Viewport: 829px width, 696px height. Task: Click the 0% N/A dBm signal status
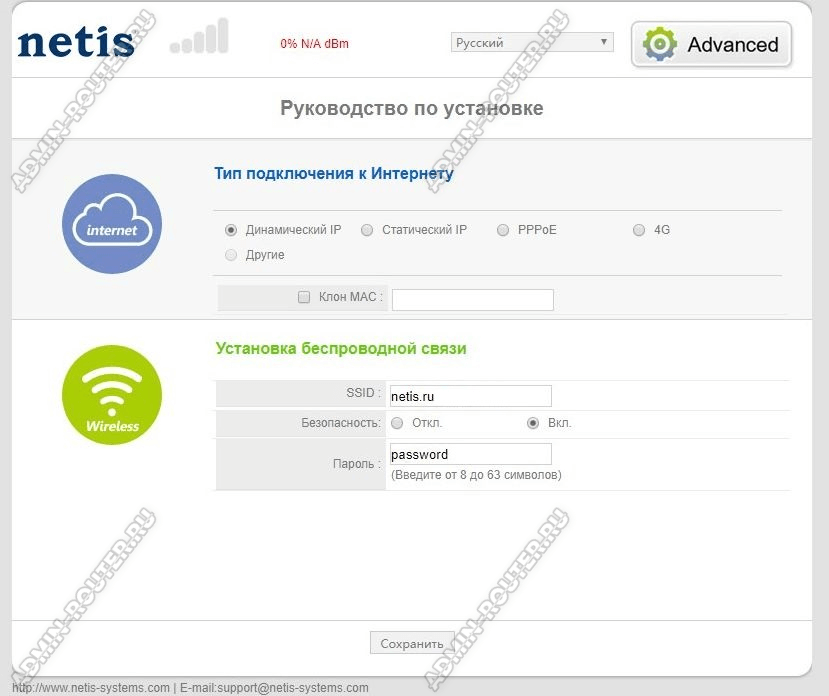[314, 44]
